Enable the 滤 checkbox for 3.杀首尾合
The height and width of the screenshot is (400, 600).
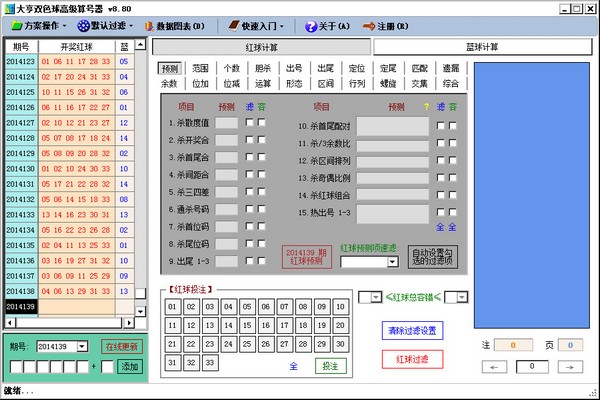tap(249, 157)
